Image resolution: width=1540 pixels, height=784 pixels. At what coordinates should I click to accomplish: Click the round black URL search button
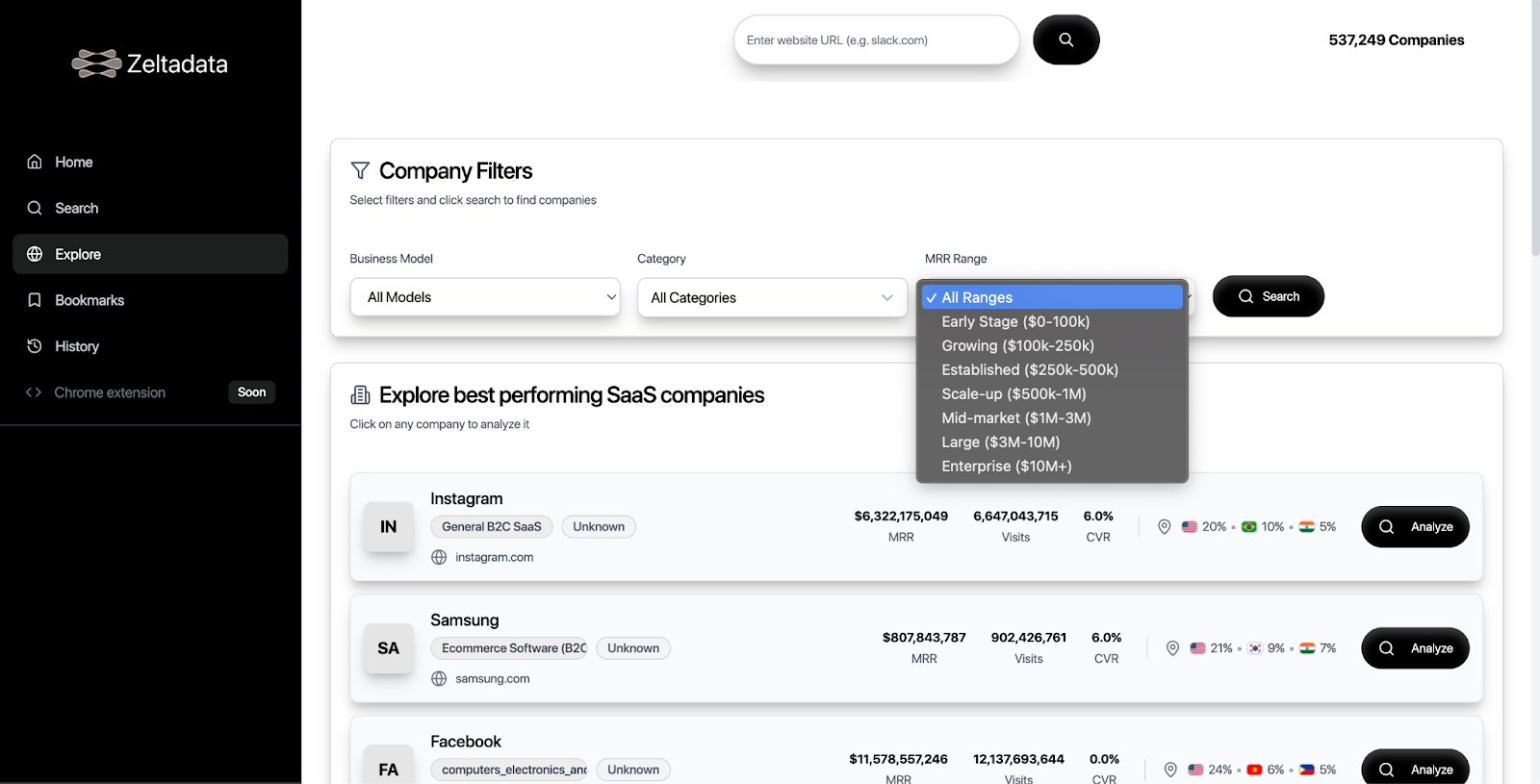[1066, 39]
